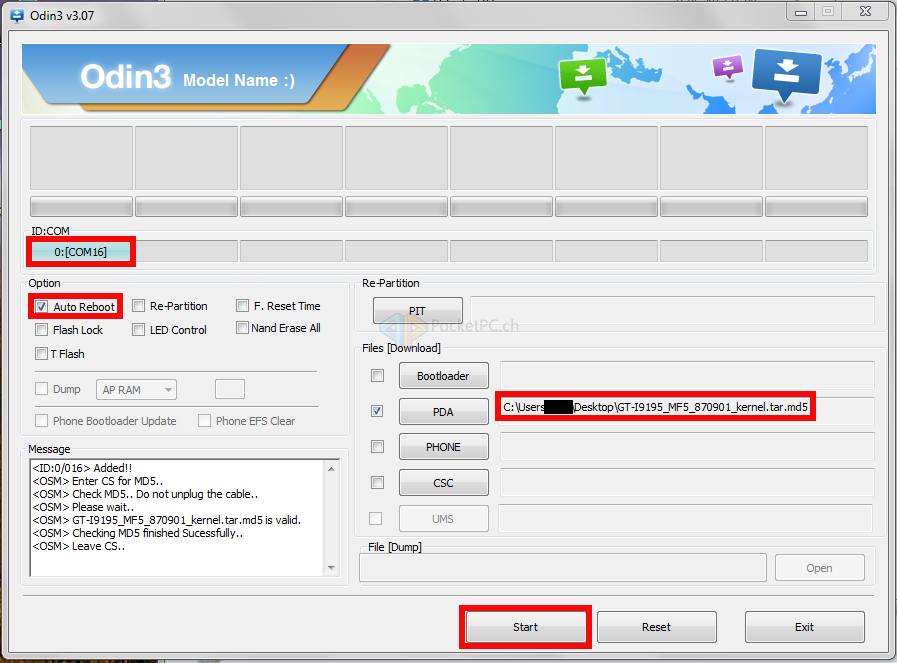
Task: Click the blue download icon in banner
Action: point(787,74)
